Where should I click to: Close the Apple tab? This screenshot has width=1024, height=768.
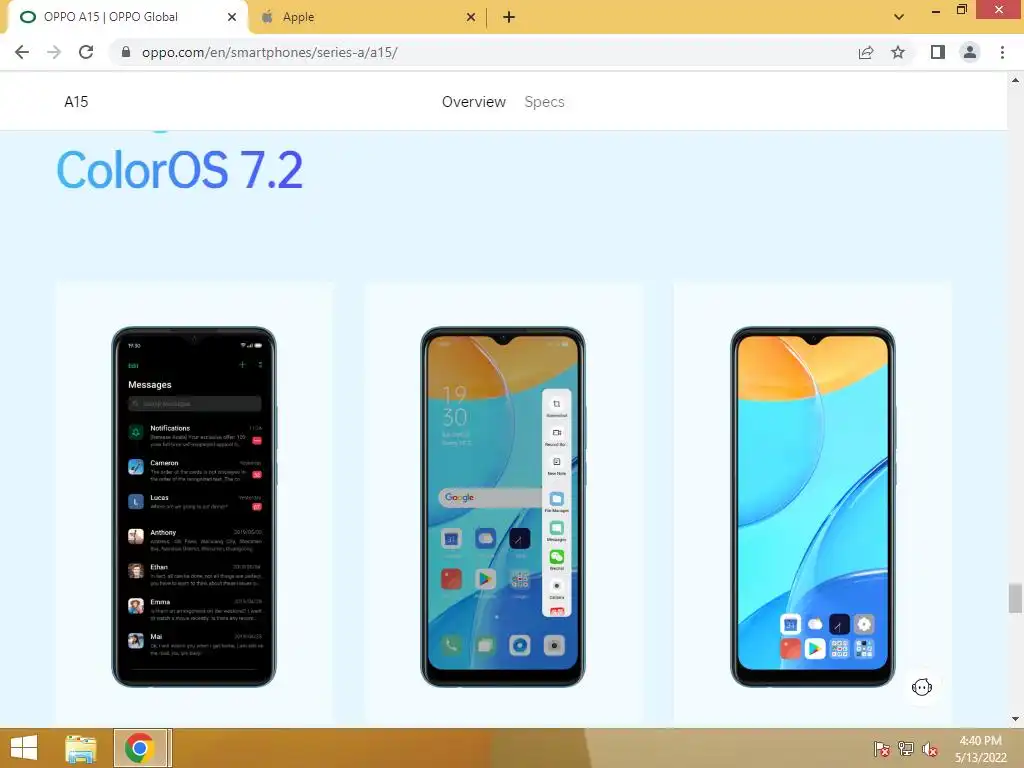point(470,17)
